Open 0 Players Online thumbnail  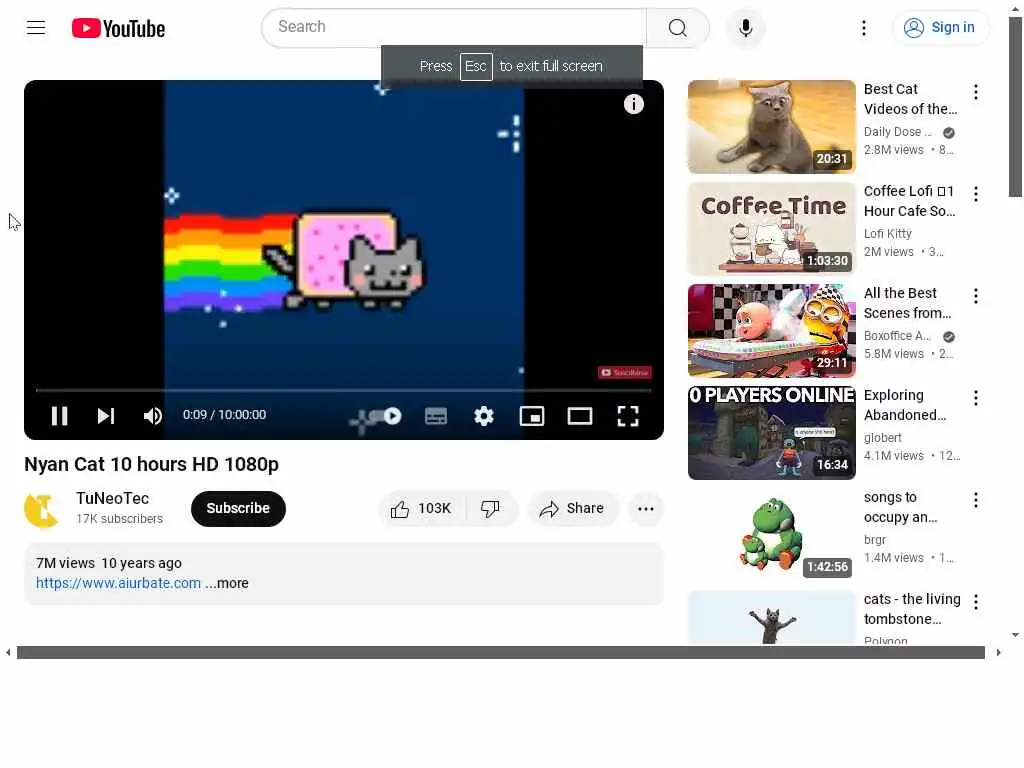[x=771, y=432]
